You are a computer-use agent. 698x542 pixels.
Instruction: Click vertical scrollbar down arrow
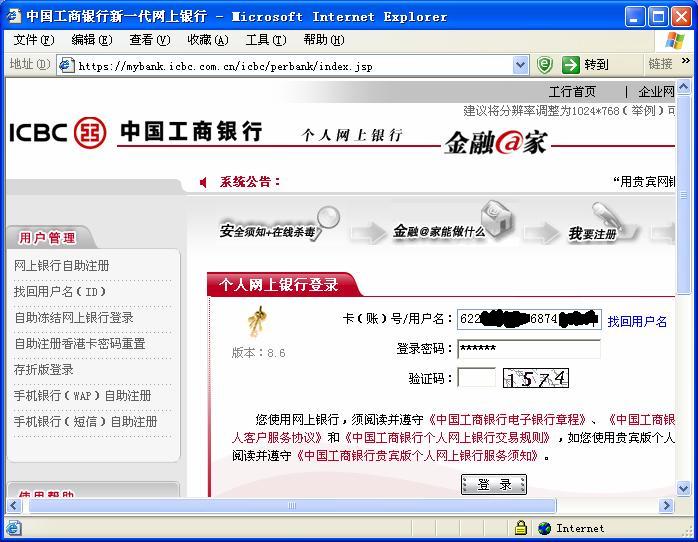click(x=683, y=488)
